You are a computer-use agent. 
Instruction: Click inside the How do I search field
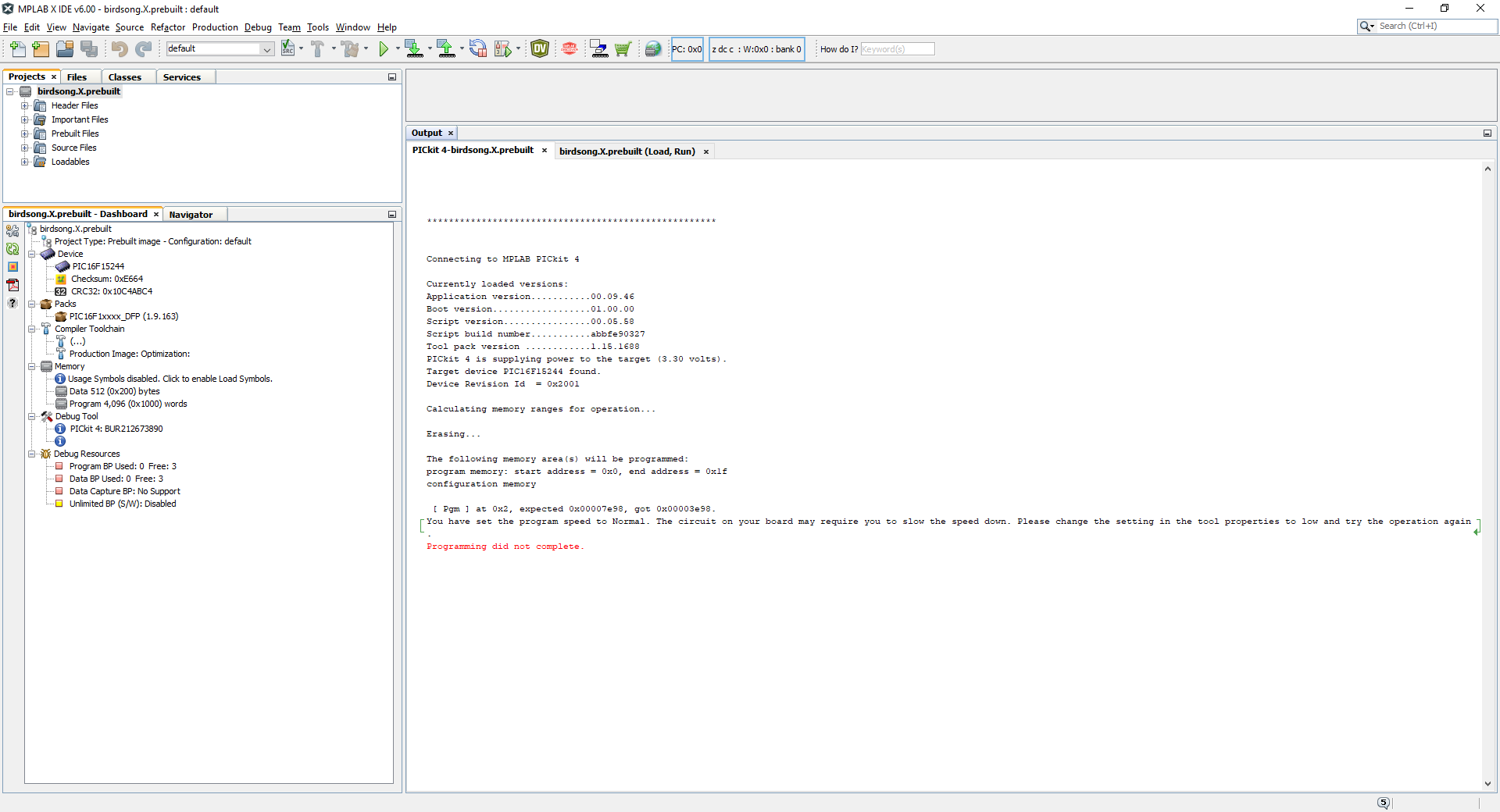coord(897,48)
